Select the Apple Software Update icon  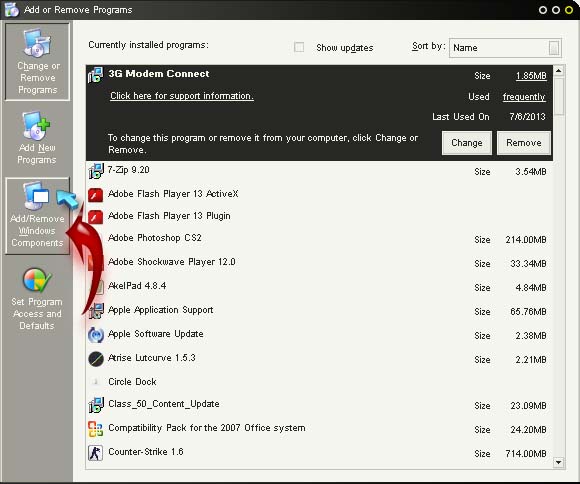click(x=96, y=335)
